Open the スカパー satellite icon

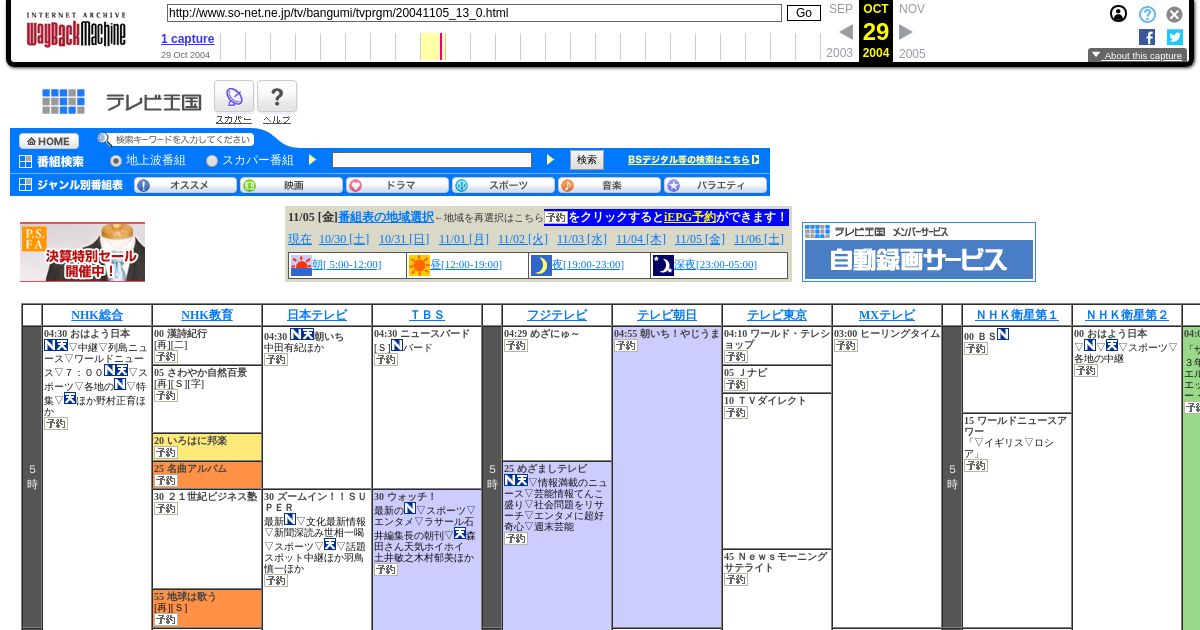234,97
